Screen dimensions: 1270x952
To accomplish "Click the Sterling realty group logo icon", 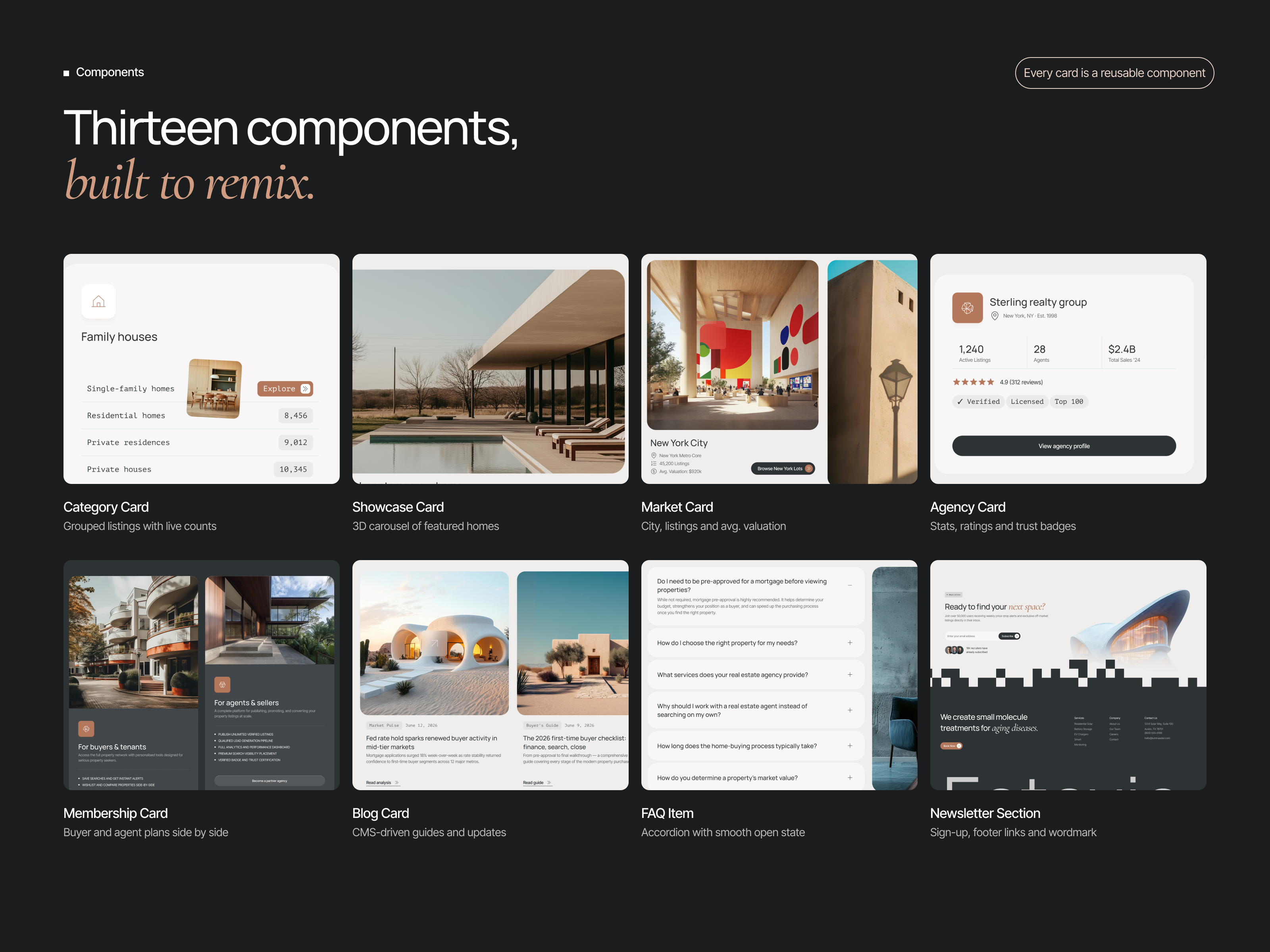I will pos(968,308).
